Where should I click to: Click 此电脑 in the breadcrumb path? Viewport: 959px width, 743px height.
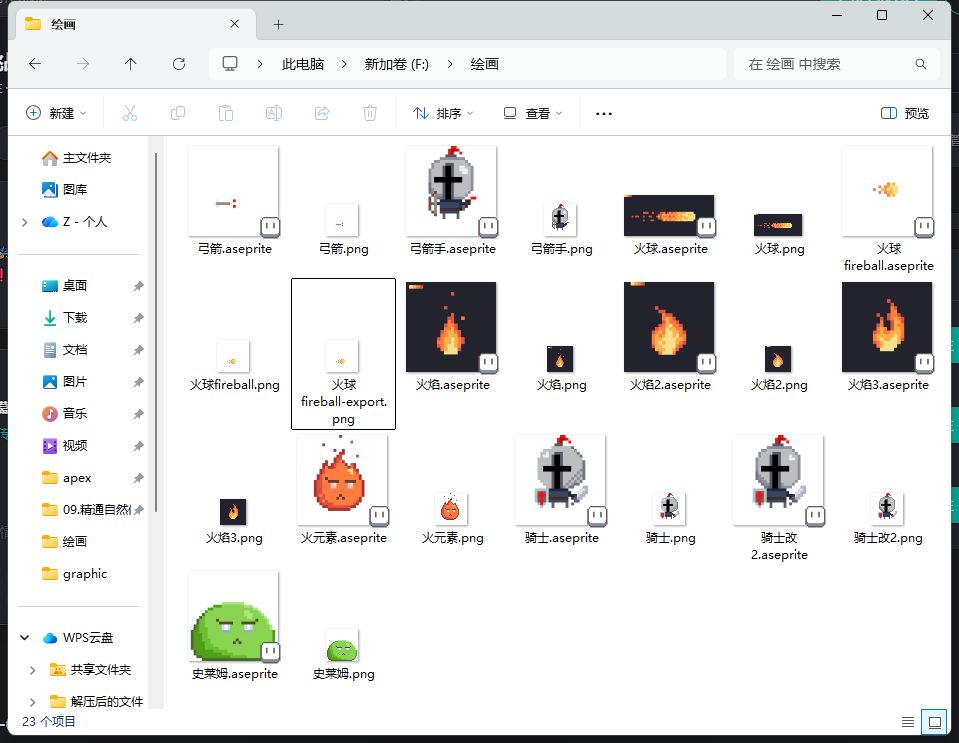point(303,64)
